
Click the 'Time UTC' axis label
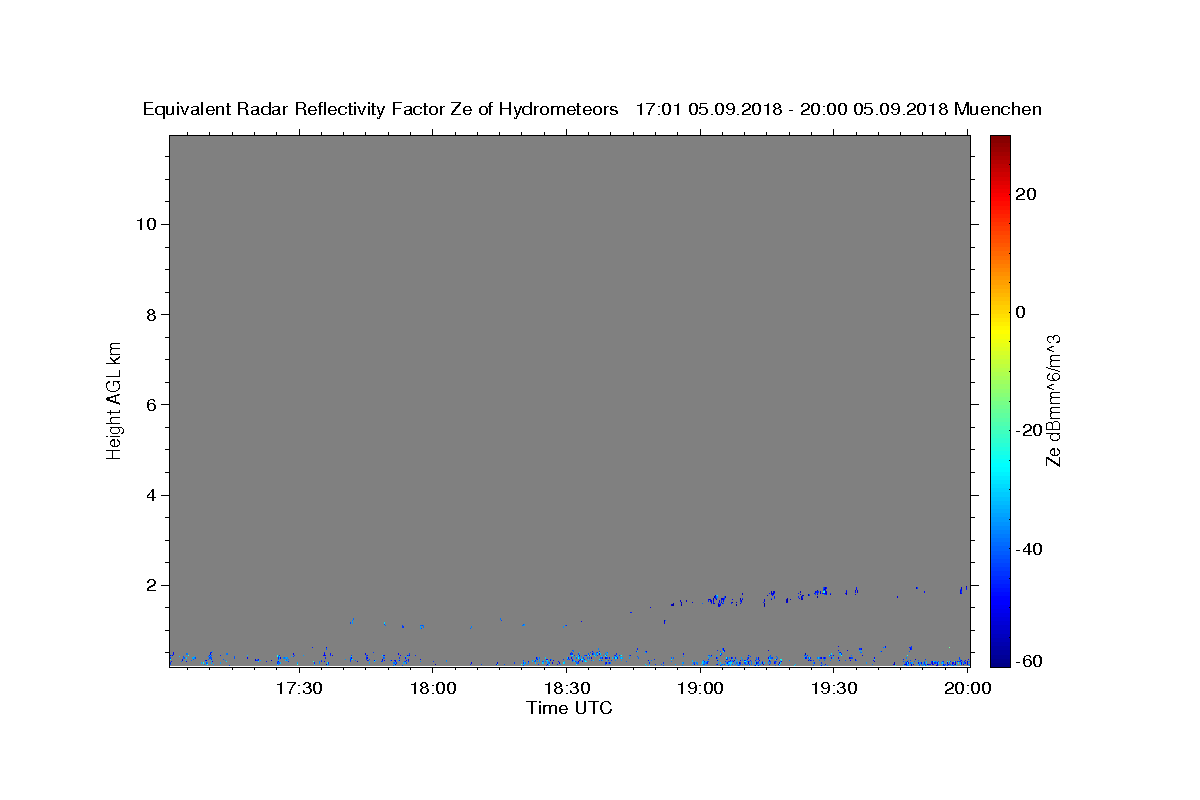coord(569,708)
